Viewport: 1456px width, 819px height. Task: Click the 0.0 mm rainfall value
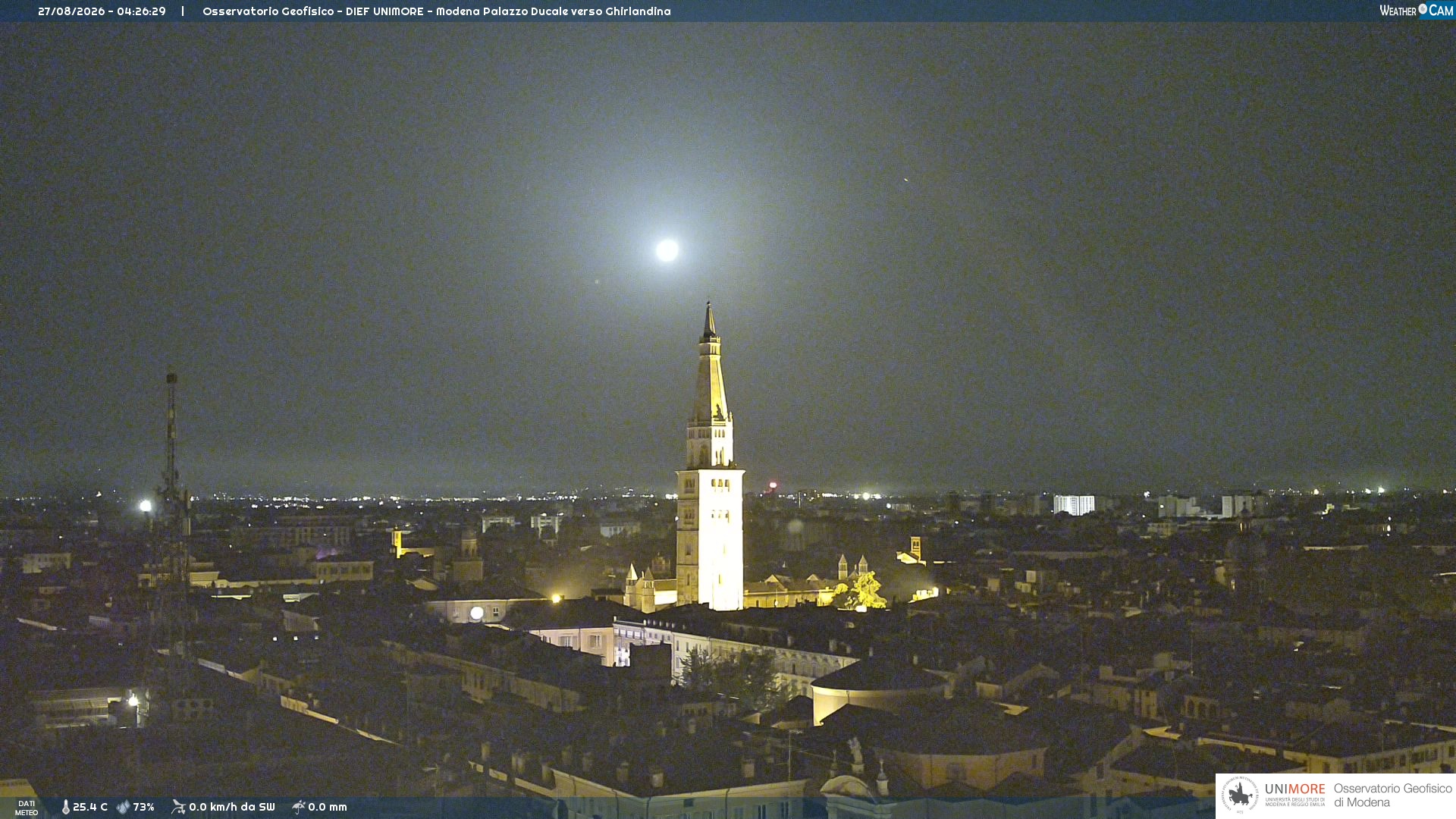point(328,807)
